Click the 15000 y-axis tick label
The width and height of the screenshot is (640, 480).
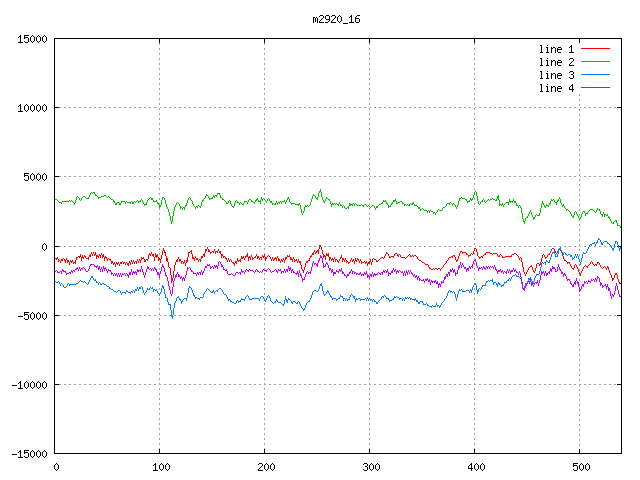32,39
